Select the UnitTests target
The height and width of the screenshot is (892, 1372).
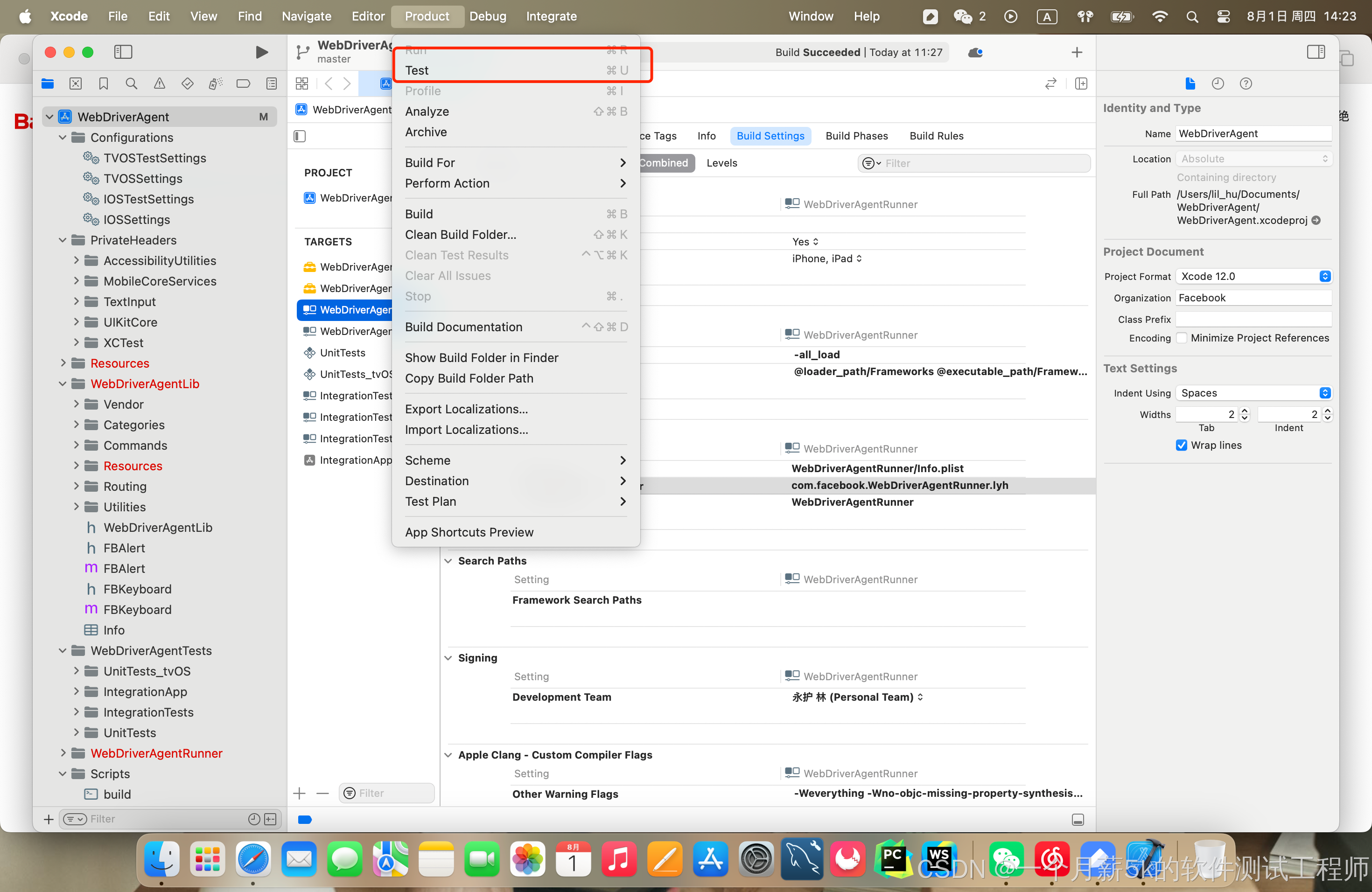[x=343, y=353]
